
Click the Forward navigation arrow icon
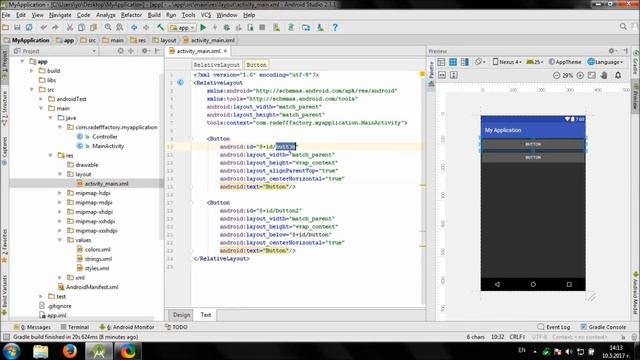[x=146, y=27]
